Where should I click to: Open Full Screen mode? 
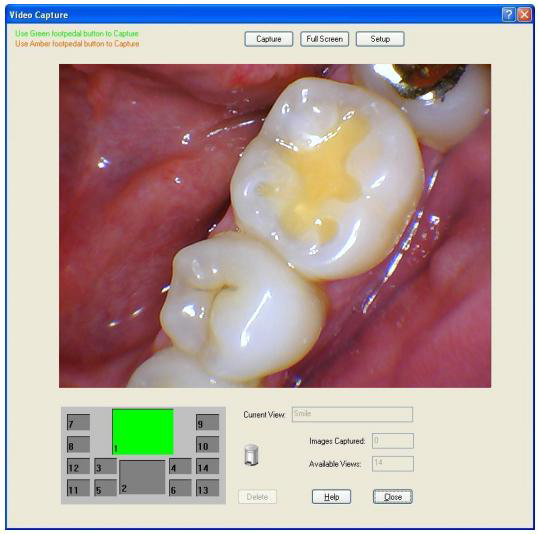click(x=325, y=39)
